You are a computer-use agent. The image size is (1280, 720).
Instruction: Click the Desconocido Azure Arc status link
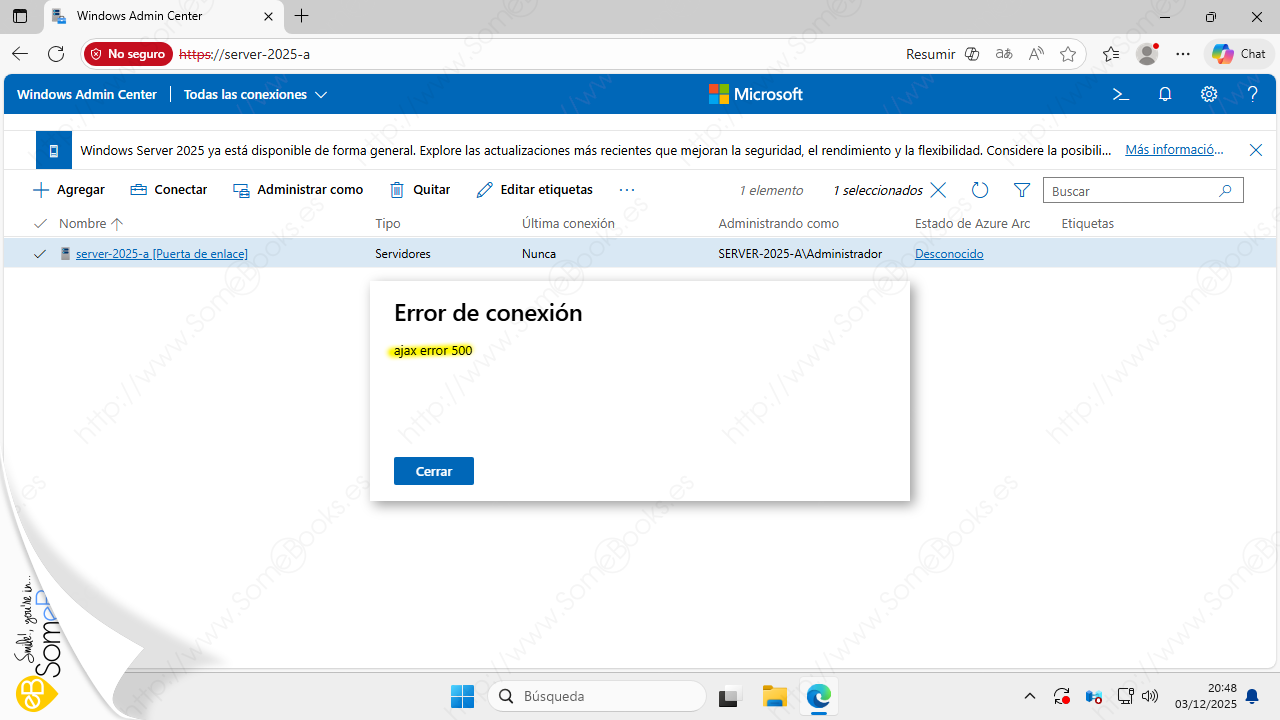coord(949,254)
